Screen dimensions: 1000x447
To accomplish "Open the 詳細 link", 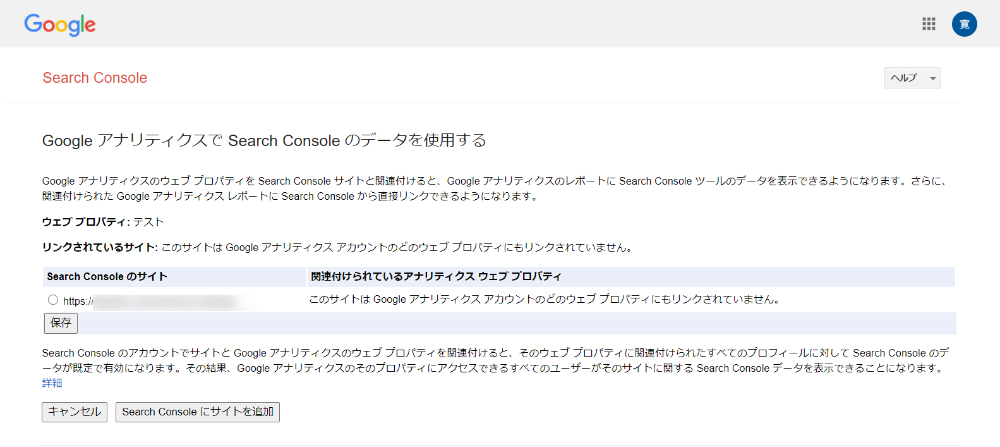I will click(x=52, y=383).
